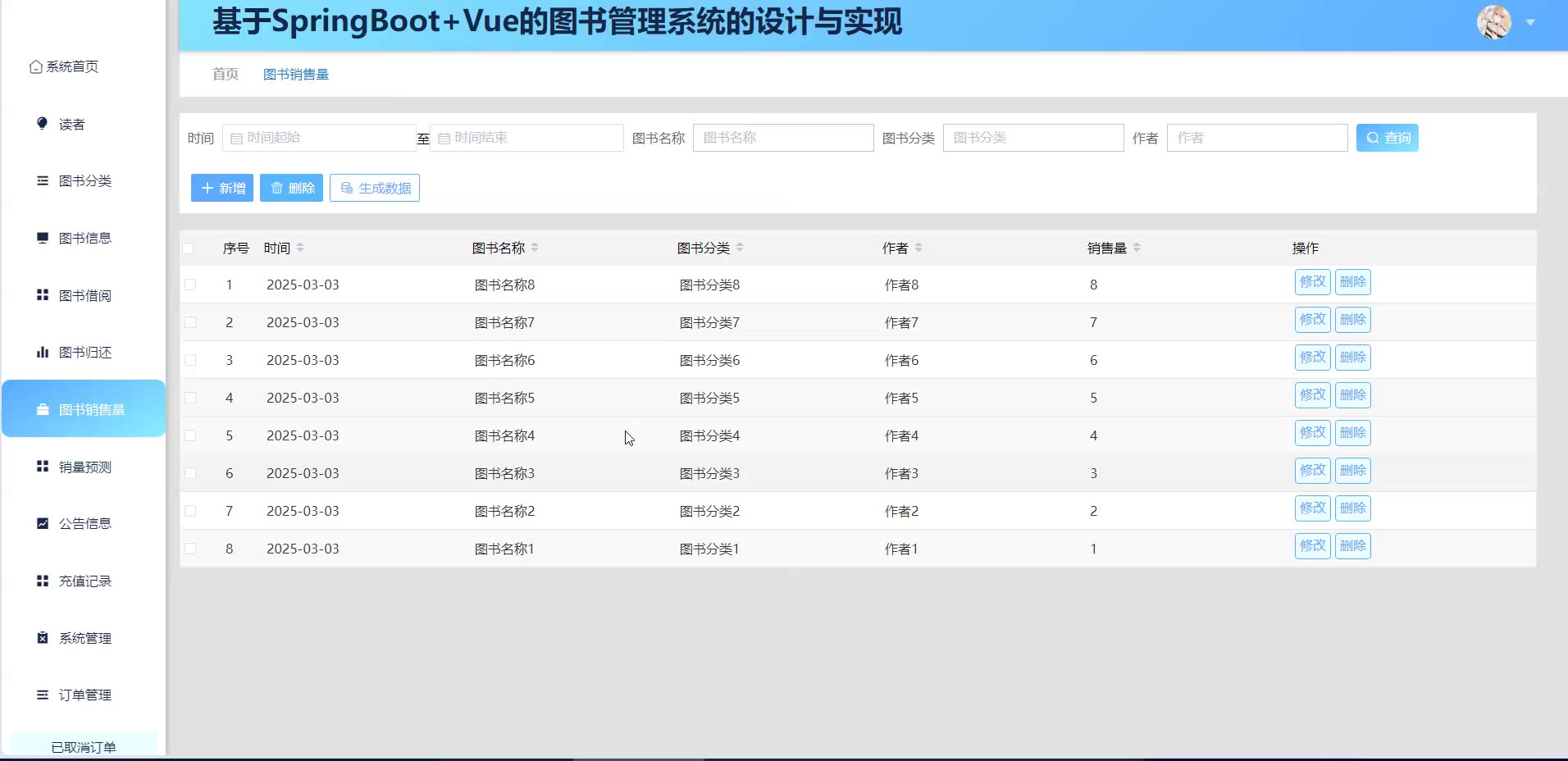1568x761 pixels.
Task: Click the home icon beside 系统首页
Action: click(x=36, y=66)
